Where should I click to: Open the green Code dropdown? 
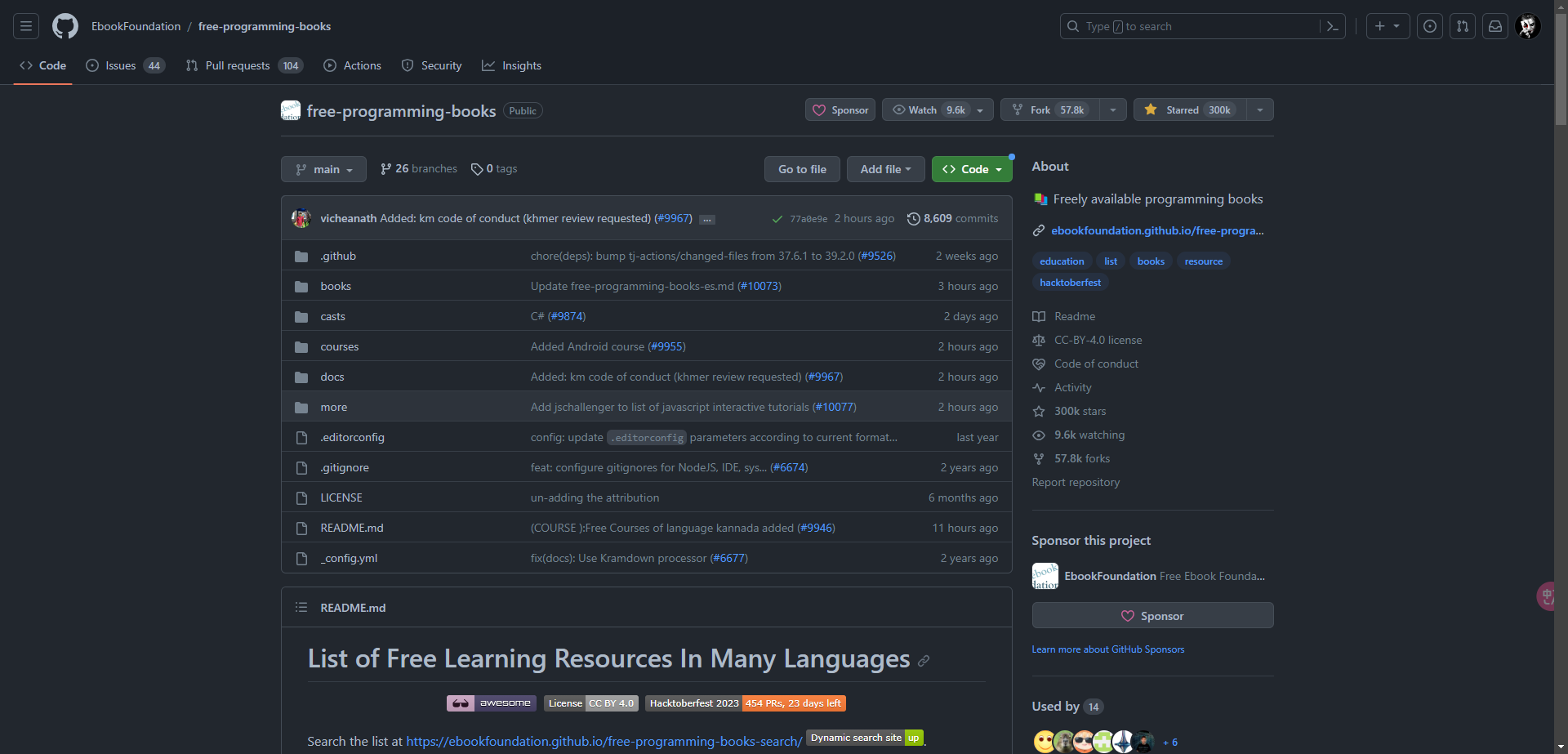(x=971, y=169)
